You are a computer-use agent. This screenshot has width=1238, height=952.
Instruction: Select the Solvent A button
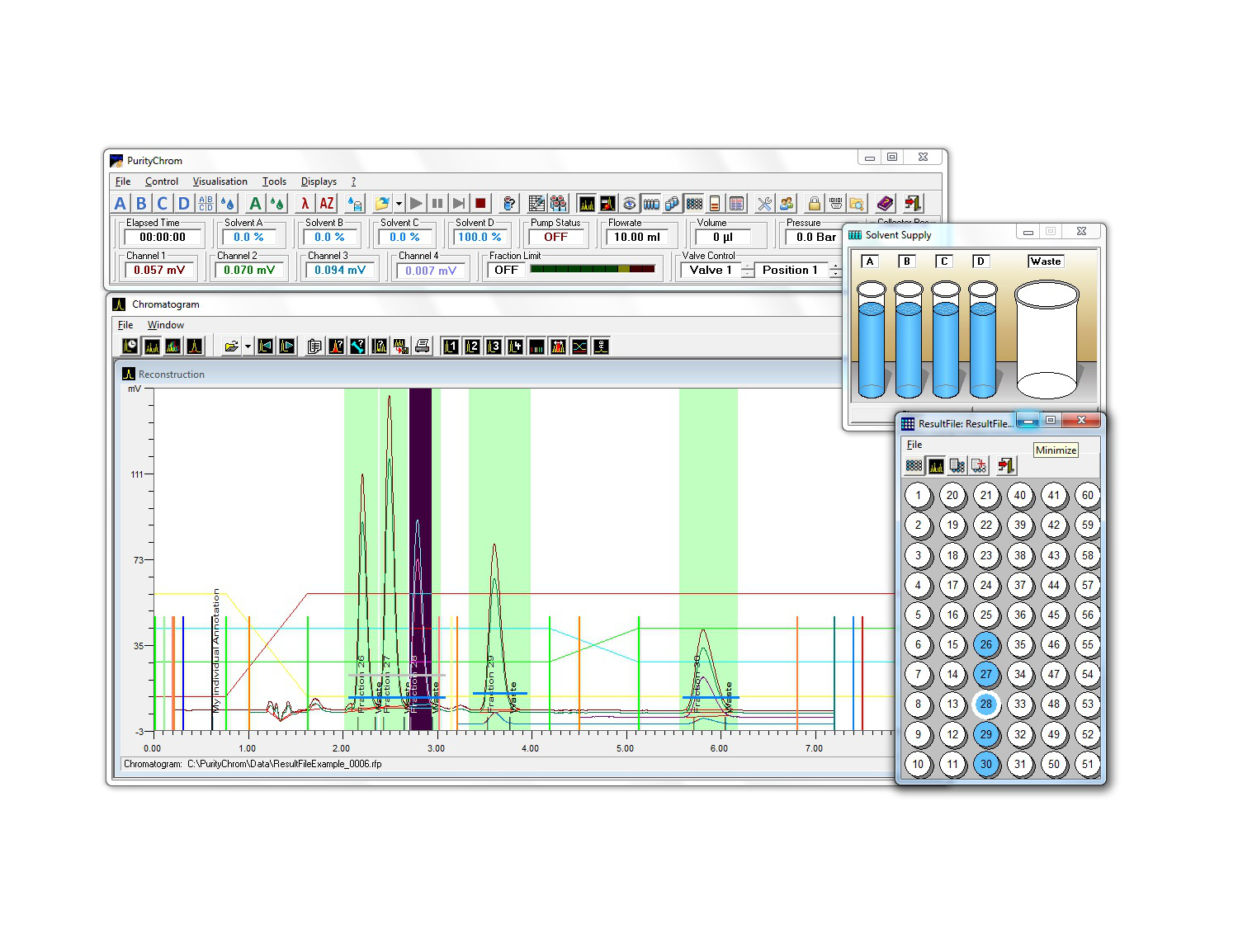120,203
